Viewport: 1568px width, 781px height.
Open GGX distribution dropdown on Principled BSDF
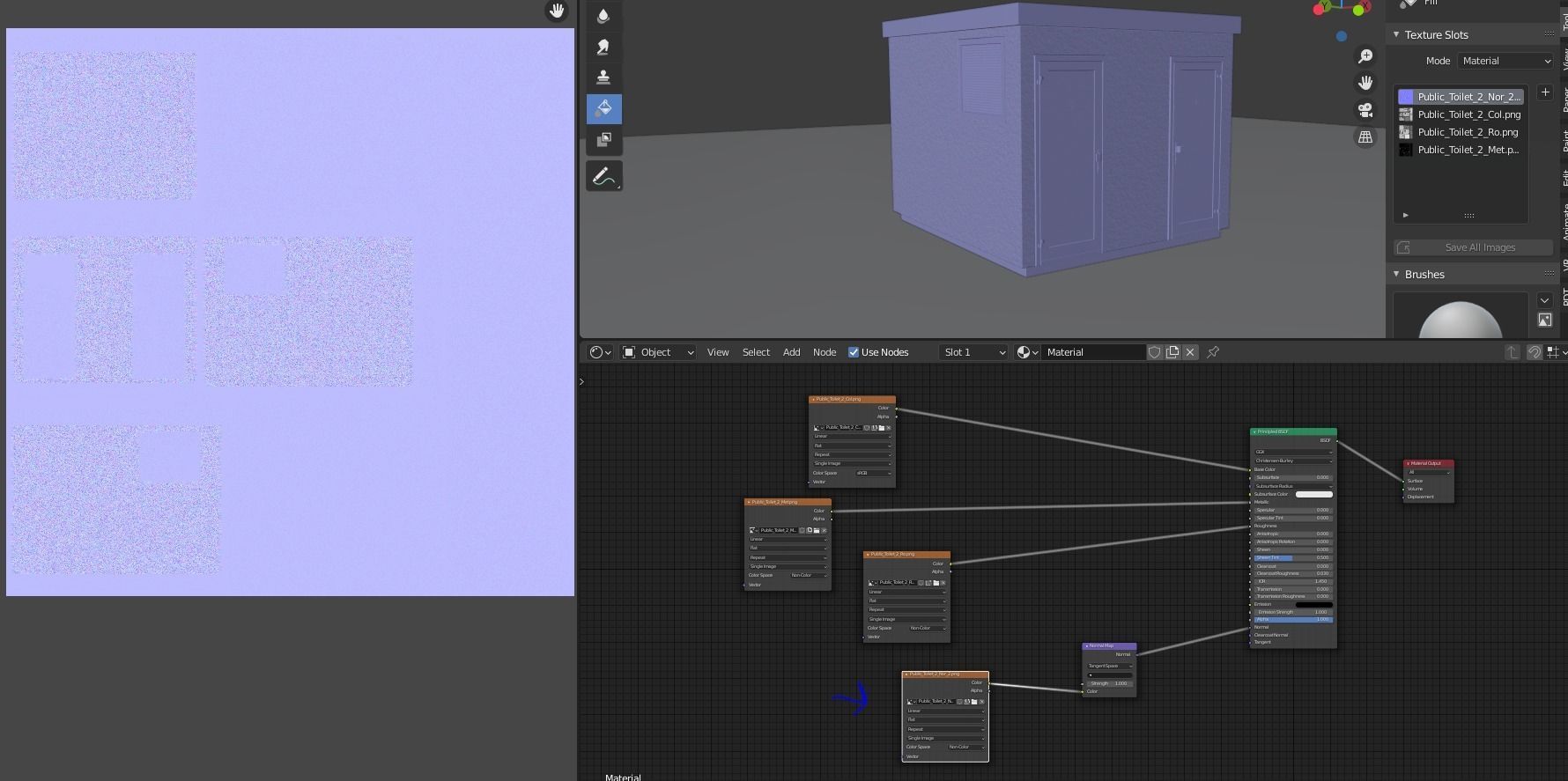coord(1293,452)
